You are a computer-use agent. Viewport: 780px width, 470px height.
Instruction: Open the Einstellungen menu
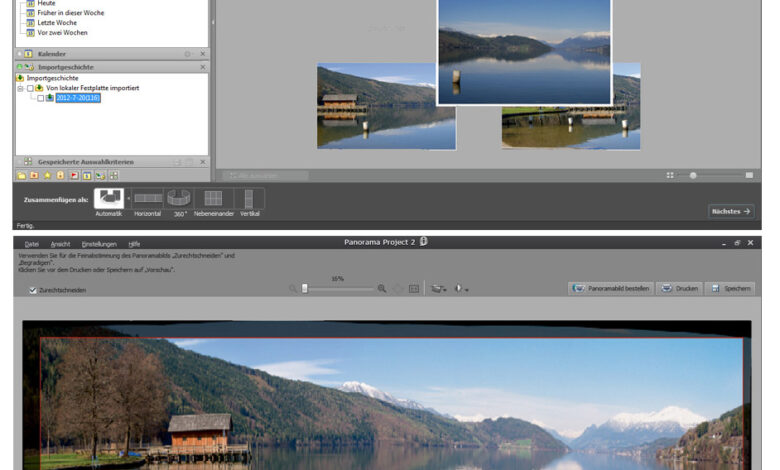(99, 244)
